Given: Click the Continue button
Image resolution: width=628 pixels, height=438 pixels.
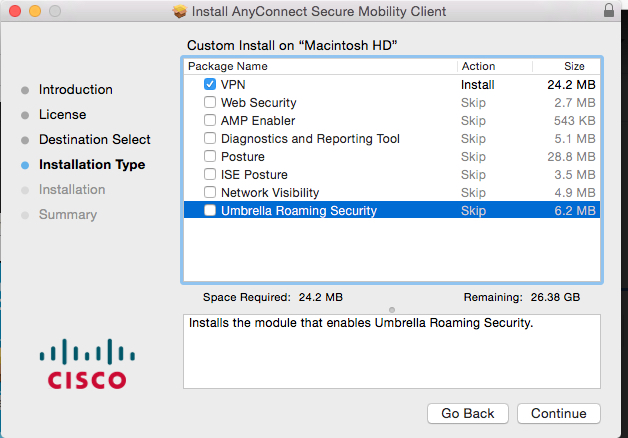Looking at the screenshot, I should pos(559,413).
